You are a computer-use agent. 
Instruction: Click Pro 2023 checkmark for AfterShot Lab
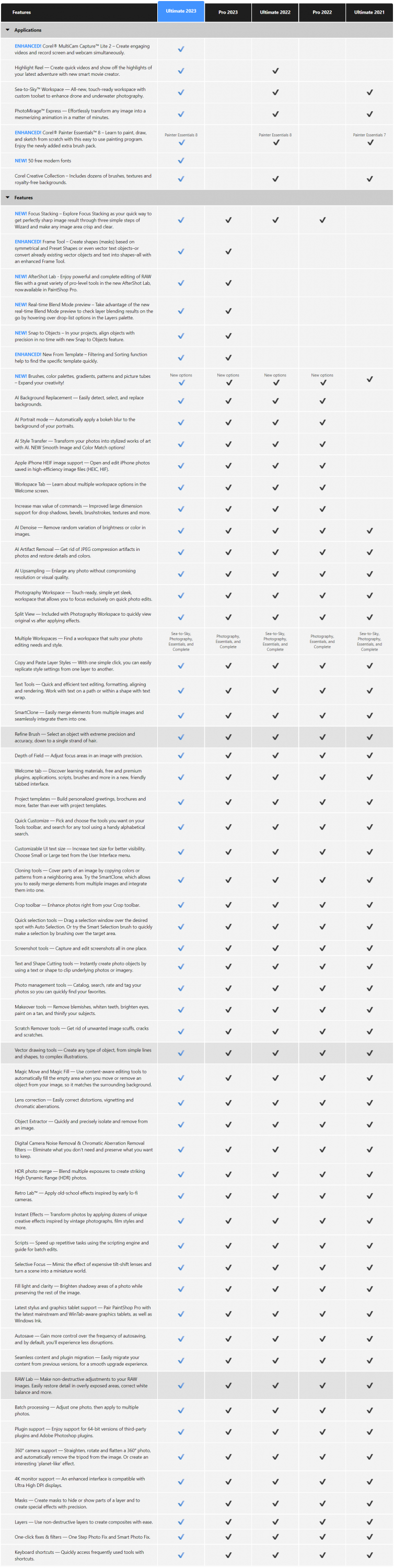tap(228, 283)
